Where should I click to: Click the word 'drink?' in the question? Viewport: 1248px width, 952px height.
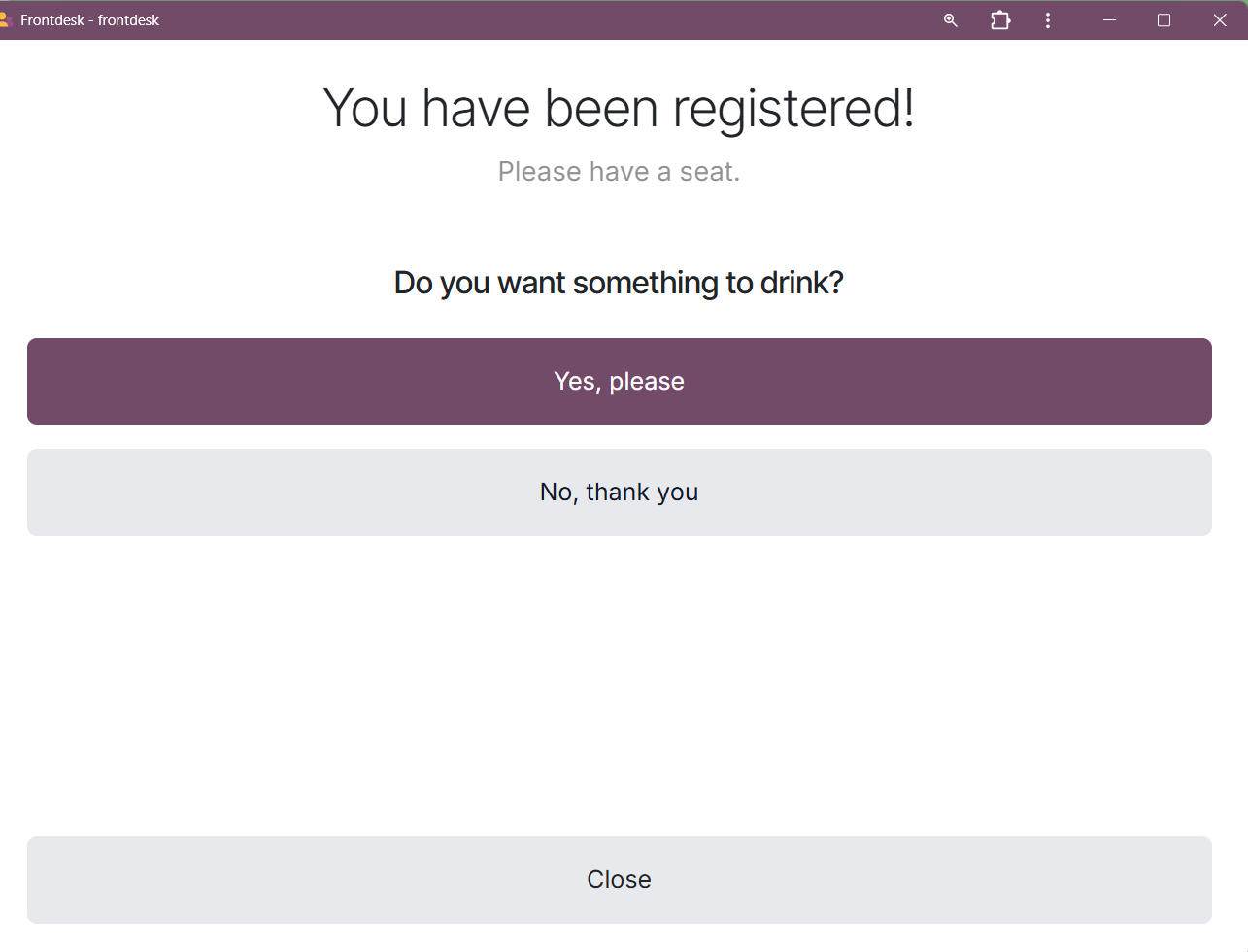[801, 283]
